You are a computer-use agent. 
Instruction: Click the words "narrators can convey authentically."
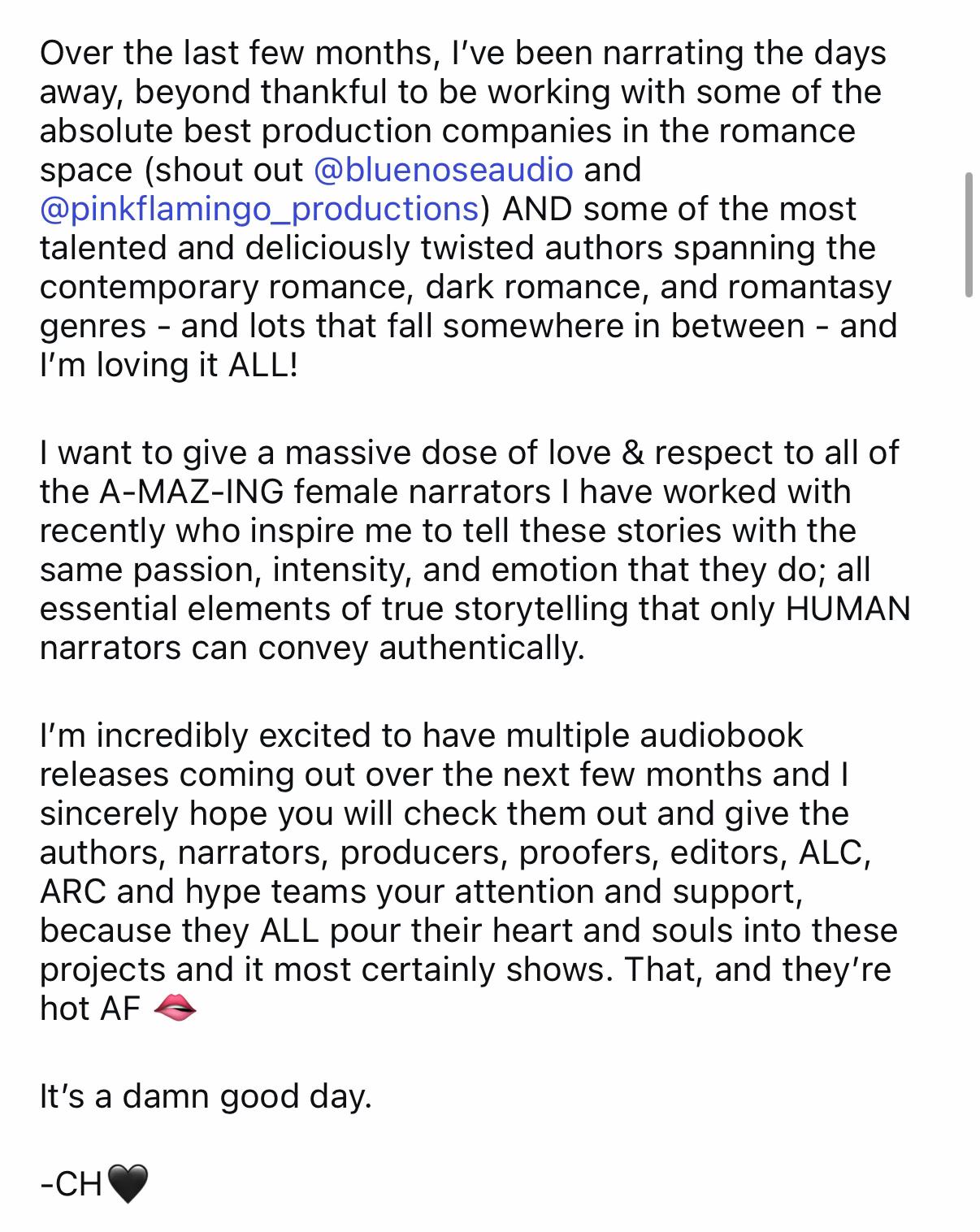coord(312,649)
